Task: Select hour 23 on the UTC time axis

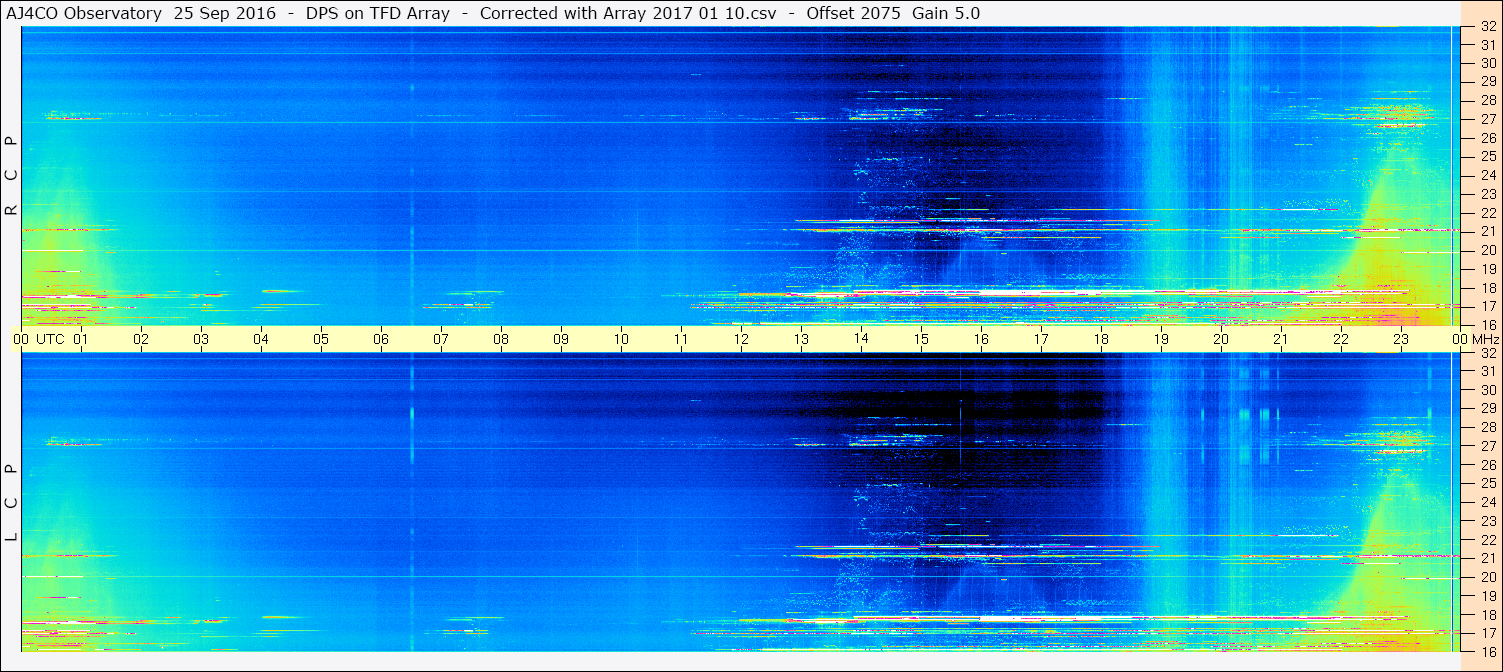Action: pyautogui.click(x=1401, y=339)
